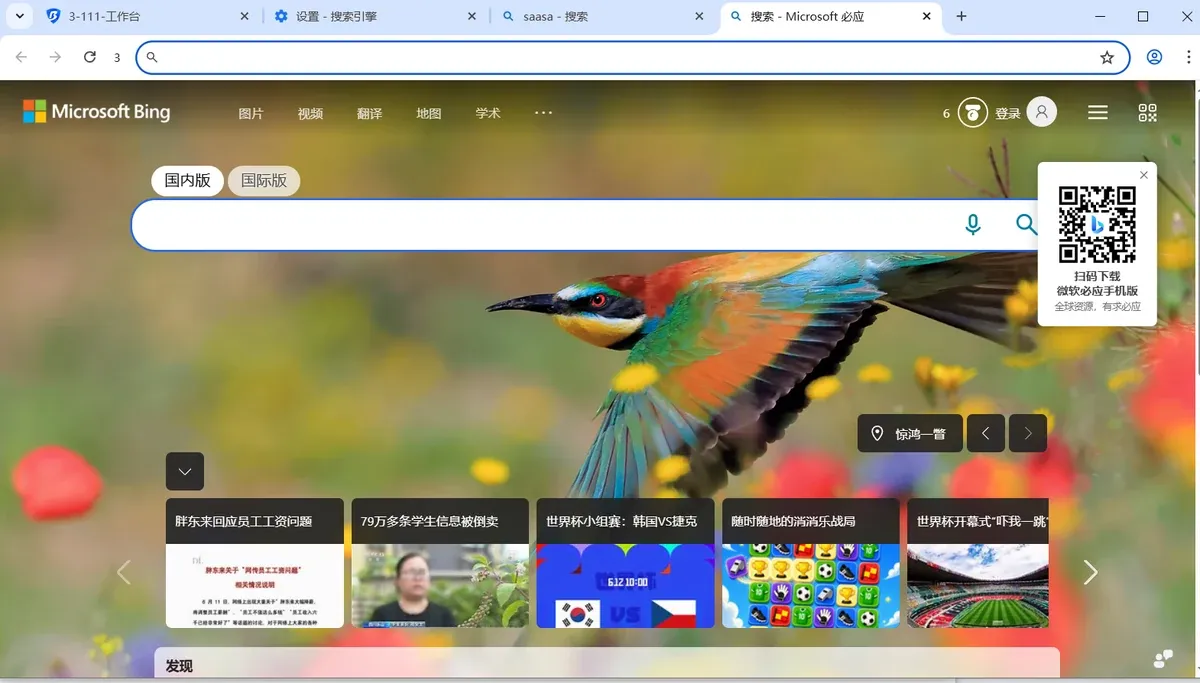
Task: Bookmark this page with the star icon
Action: (1107, 58)
